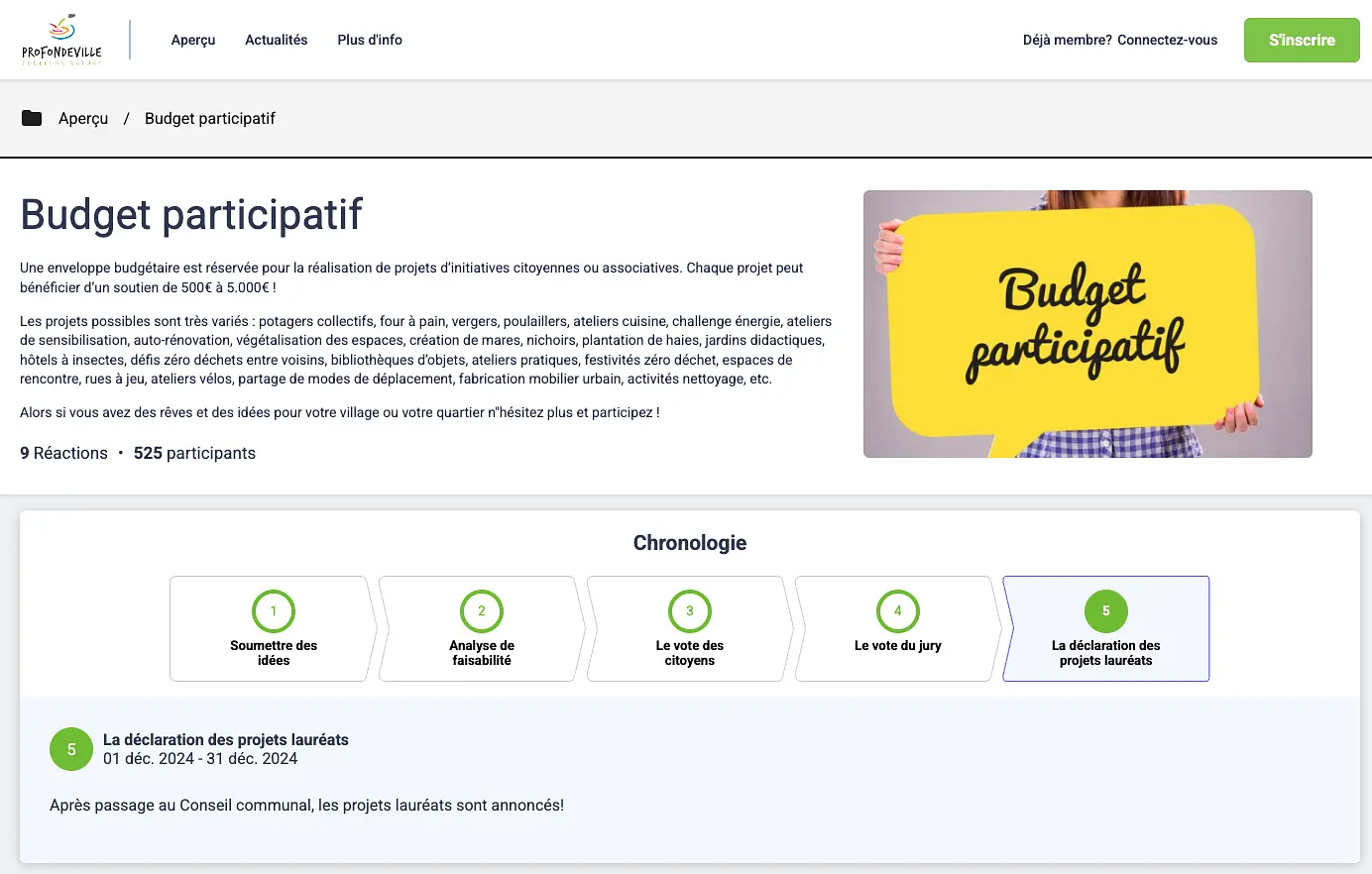The width and height of the screenshot is (1372, 874).
Task: Click the paragraph starting 'Une enveloppe budgétaire'
Action: pyautogui.click(x=411, y=277)
